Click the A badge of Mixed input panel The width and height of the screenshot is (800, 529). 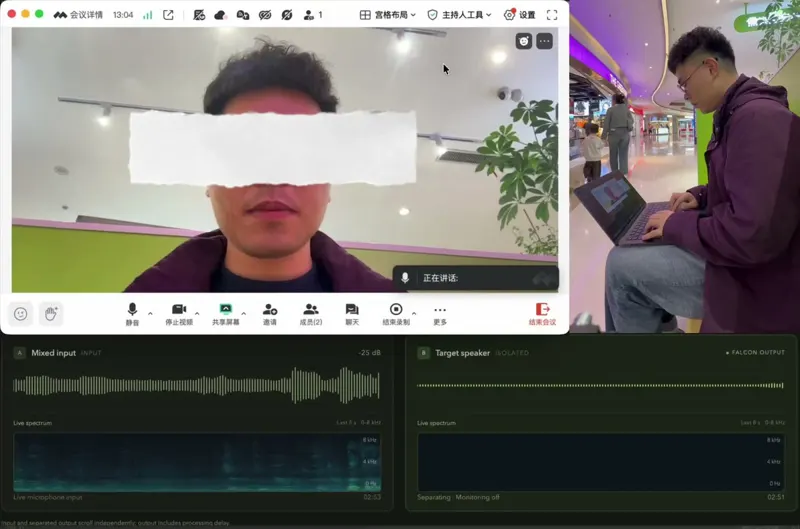tap(19, 352)
